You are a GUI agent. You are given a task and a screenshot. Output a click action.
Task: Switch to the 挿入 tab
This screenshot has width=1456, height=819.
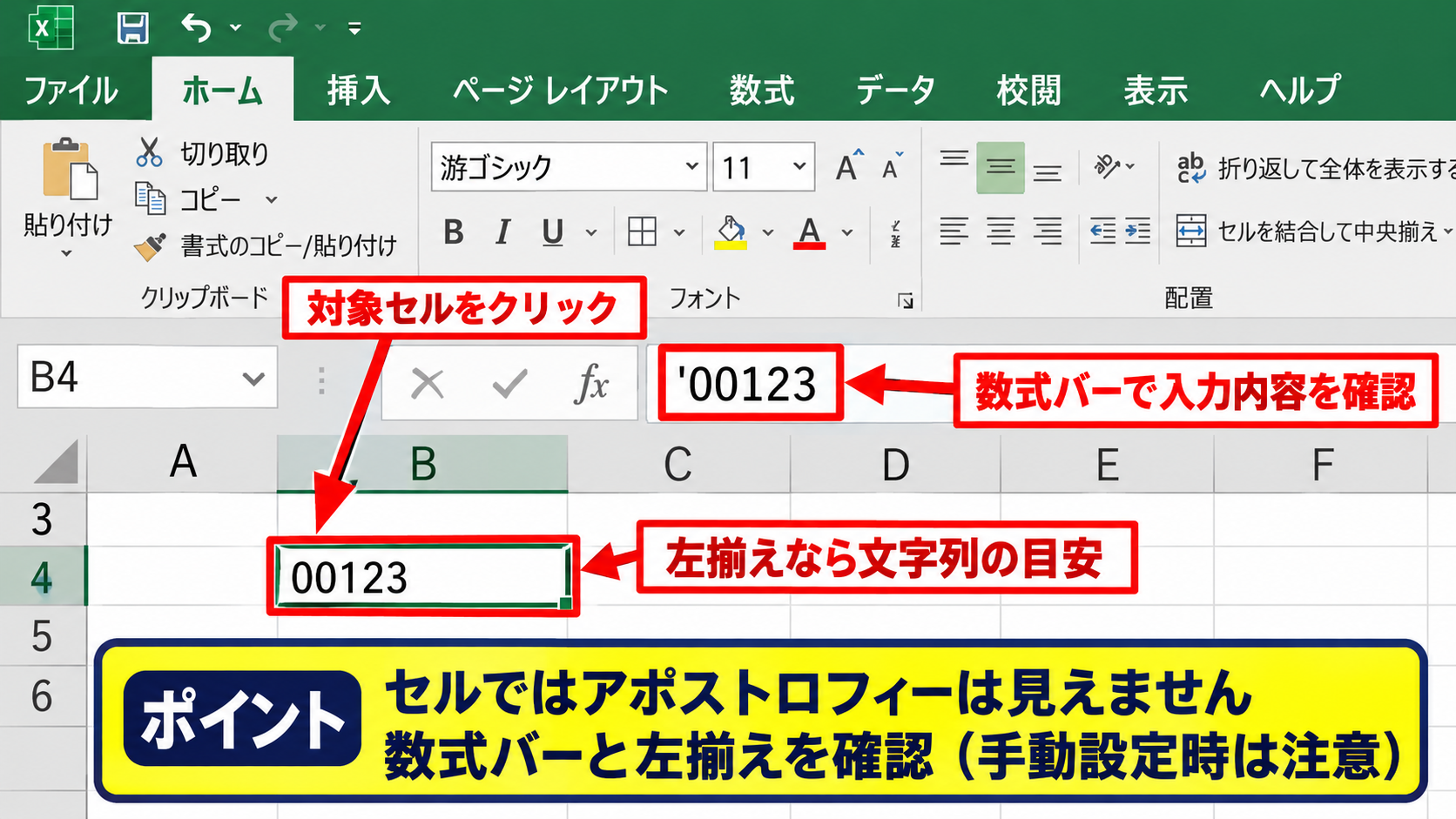[358, 91]
